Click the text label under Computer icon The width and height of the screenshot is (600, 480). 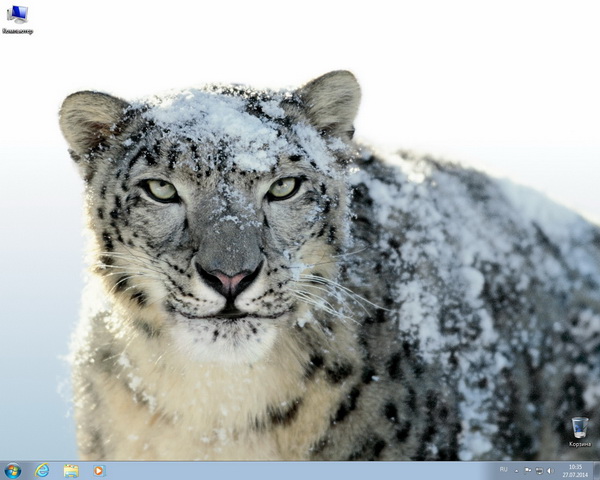tap(17, 32)
